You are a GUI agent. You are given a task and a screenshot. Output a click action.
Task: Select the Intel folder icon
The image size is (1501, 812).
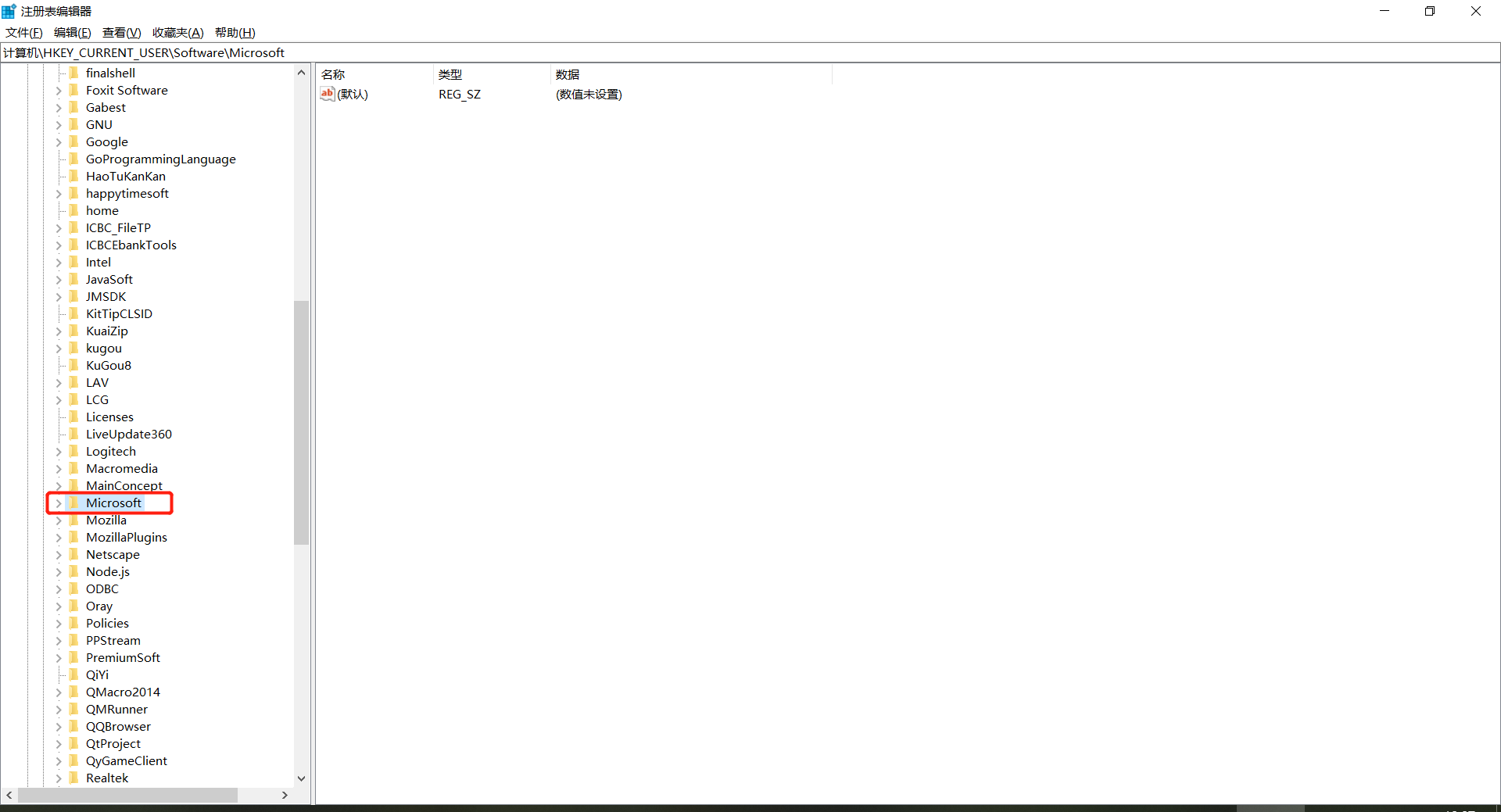[74, 262]
